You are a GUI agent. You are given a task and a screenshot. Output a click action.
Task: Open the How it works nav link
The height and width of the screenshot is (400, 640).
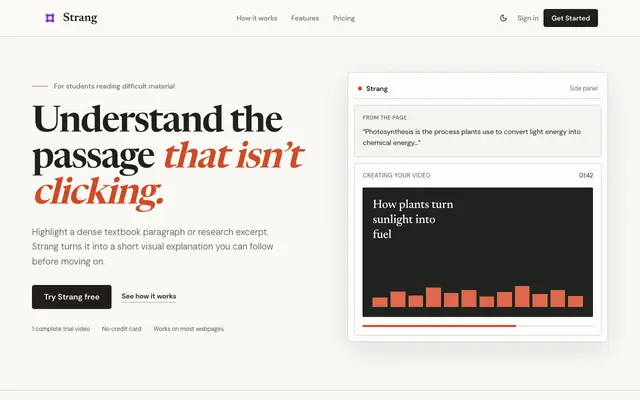(257, 18)
